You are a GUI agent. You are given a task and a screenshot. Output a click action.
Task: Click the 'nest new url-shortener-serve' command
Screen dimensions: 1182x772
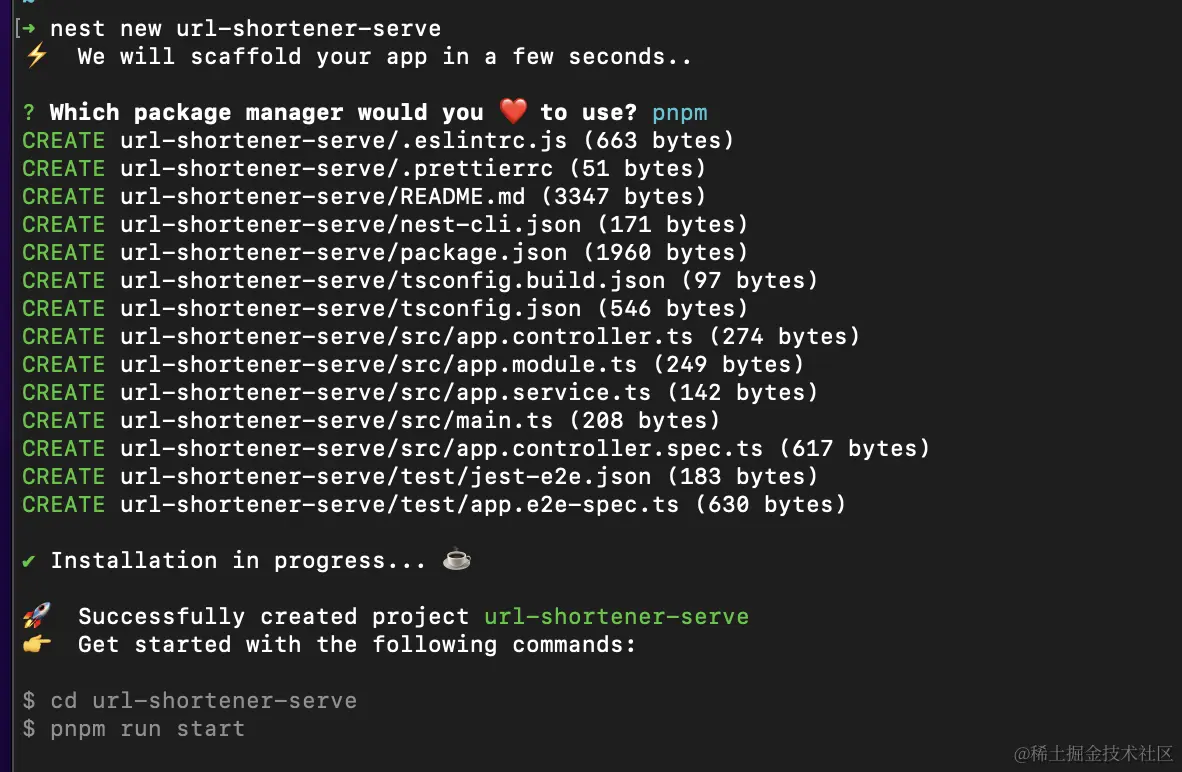tap(245, 29)
